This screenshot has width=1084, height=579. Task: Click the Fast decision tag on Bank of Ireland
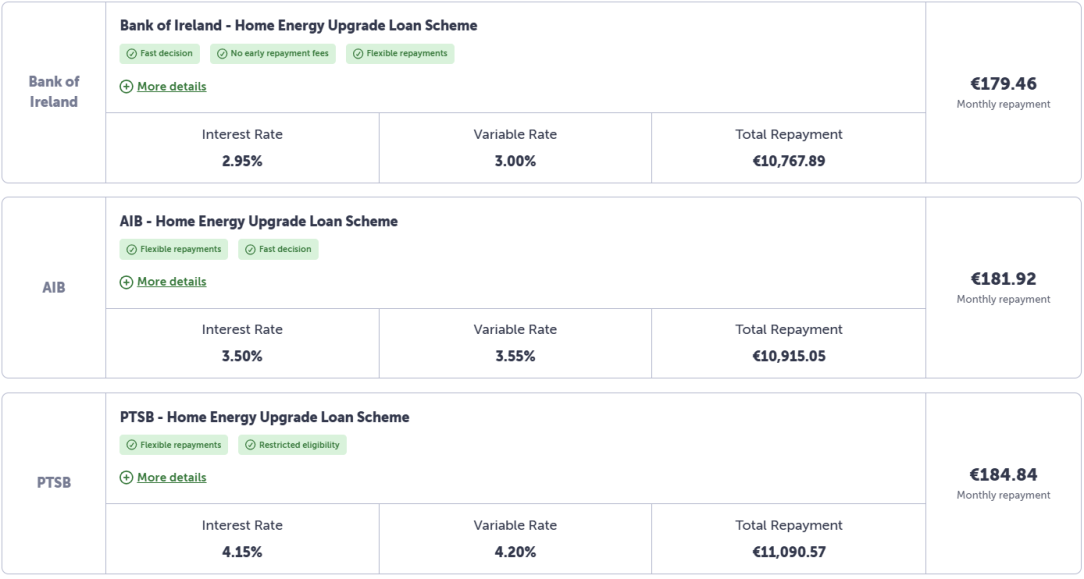tap(160, 54)
